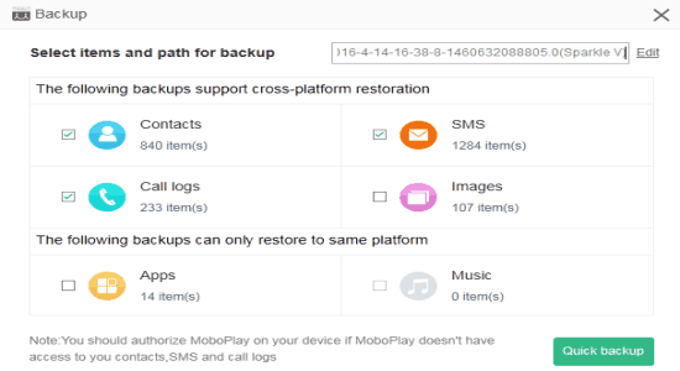Click the yellow Apps grid icon

coord(107,286)
